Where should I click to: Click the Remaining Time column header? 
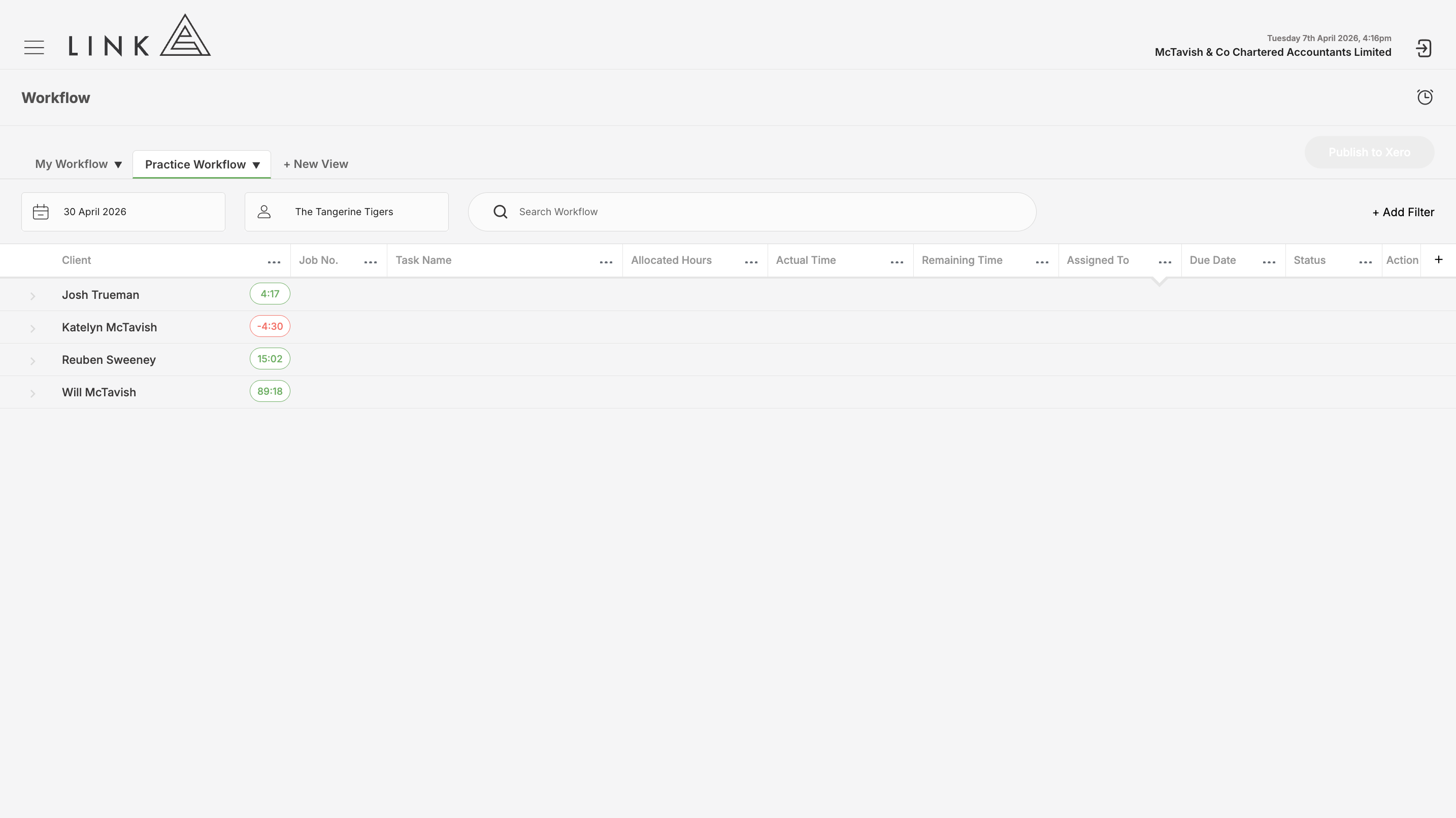[x=962, y=260]
